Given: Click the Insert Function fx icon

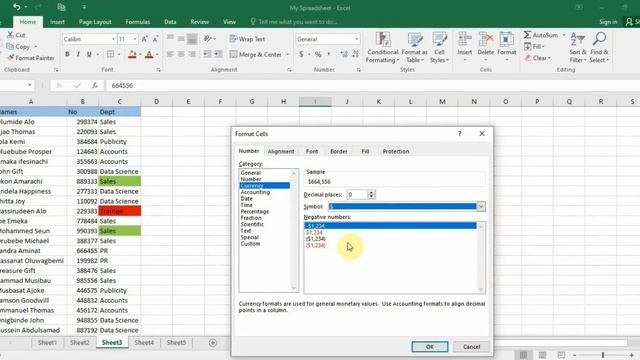Looking at the screenshot, I should tap(95, 86).
